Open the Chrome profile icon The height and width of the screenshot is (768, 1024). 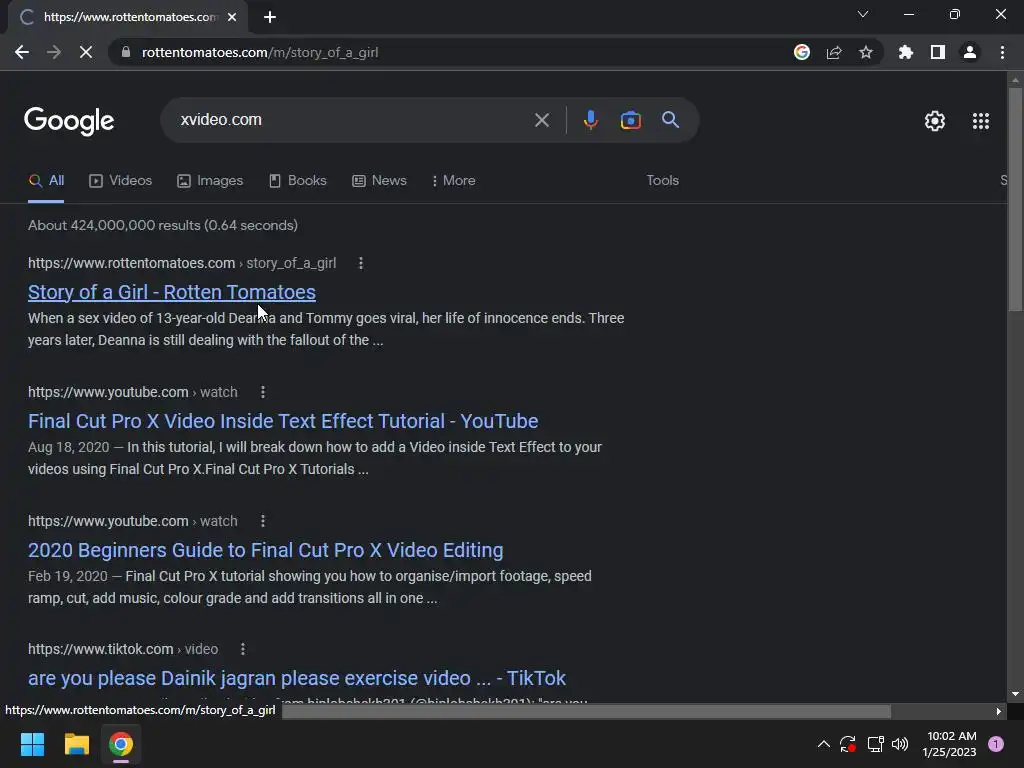click(x=970, y=52)
